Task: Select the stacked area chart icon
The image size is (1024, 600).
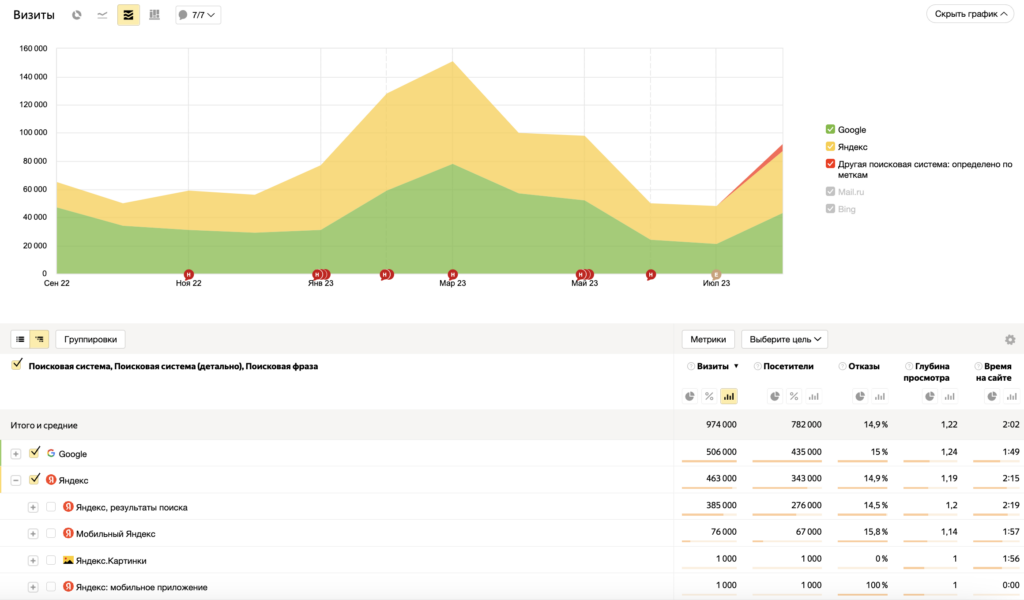Action: 128,15
